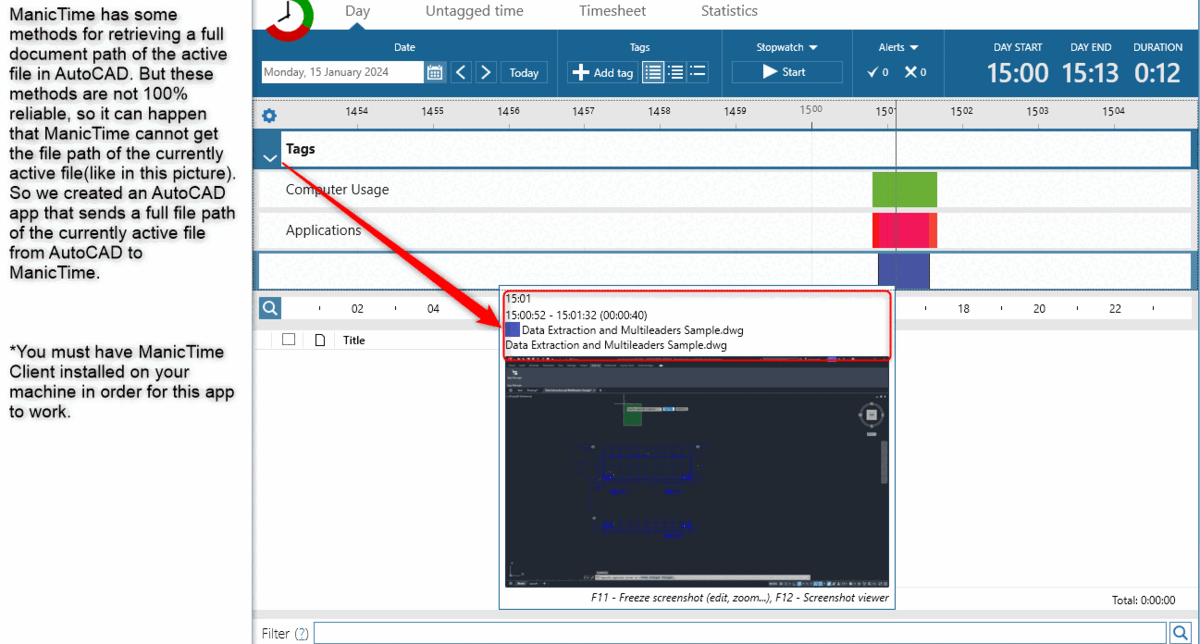Click the Filter text input field
The image size is (1200, 644).
(x=740, y=633)
